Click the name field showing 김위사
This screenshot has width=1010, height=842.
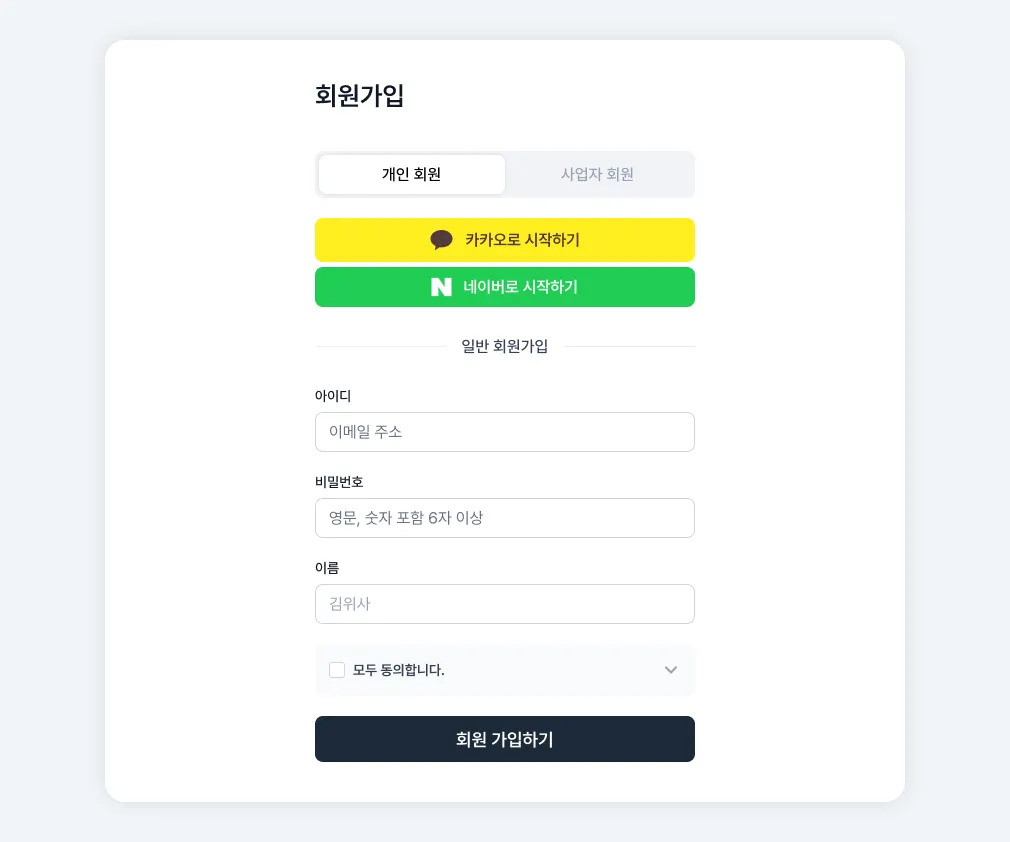tap(504, 604)
